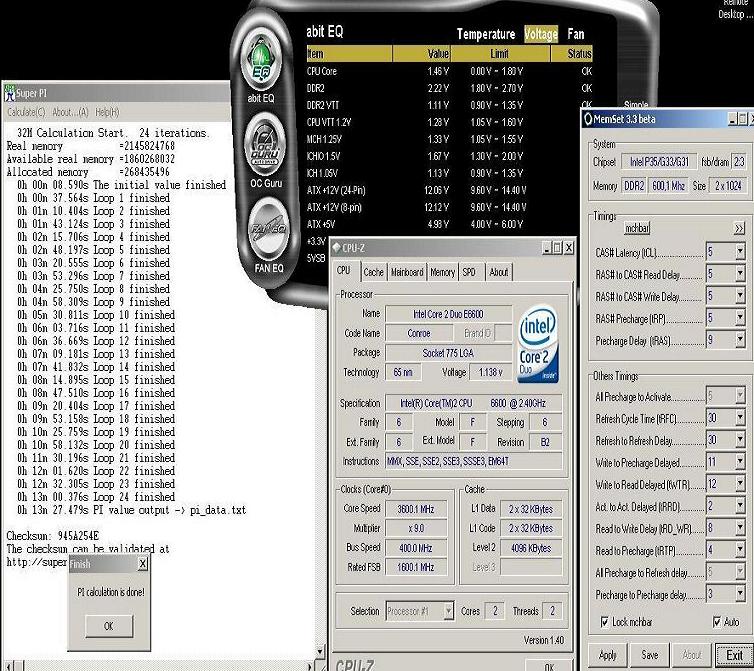Open the RAS# to CAS# Write Delay dropdown
The image size is (754, 671).
point(740,296)
